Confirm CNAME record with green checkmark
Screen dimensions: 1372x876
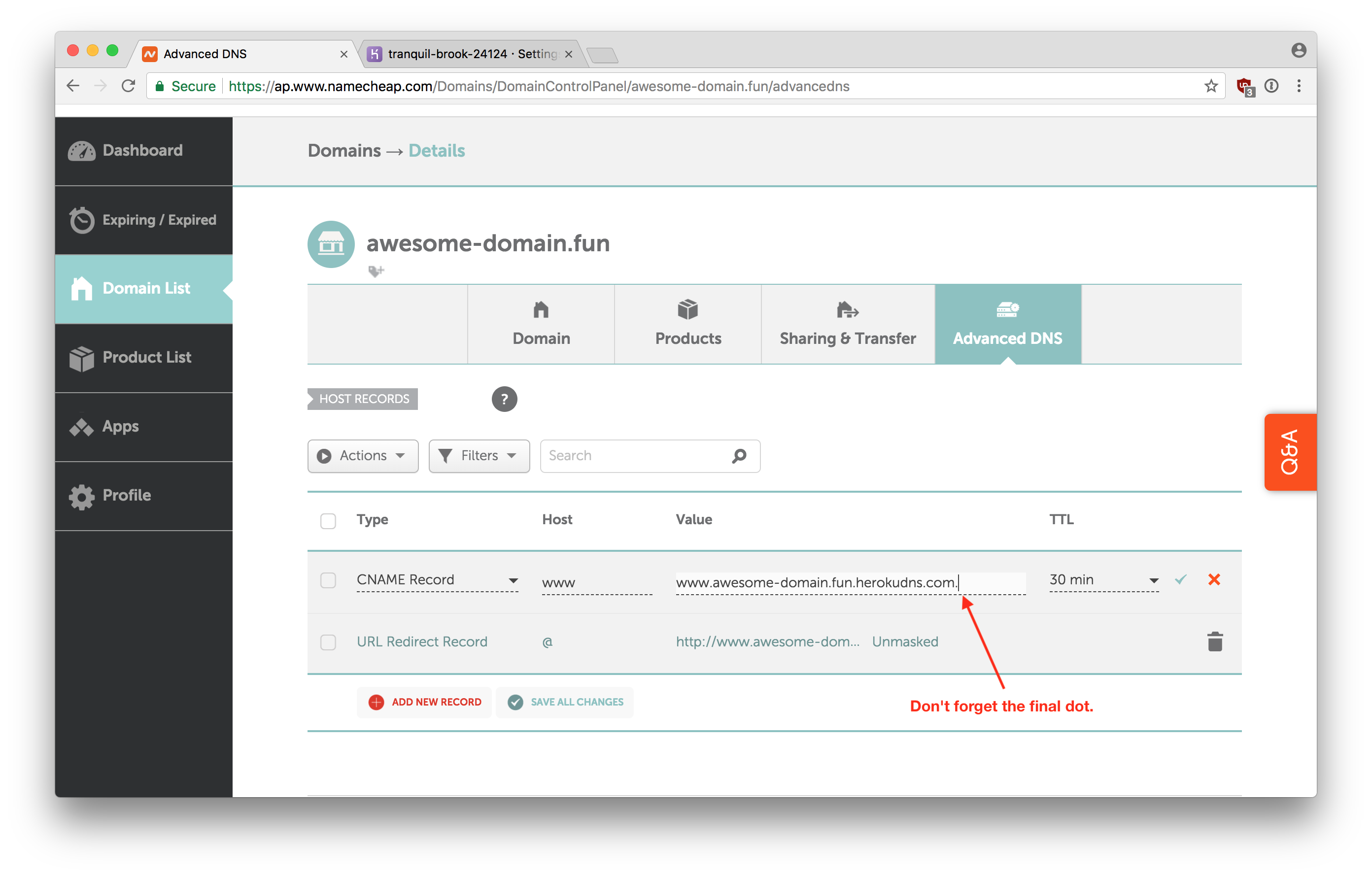point(1181,579)
